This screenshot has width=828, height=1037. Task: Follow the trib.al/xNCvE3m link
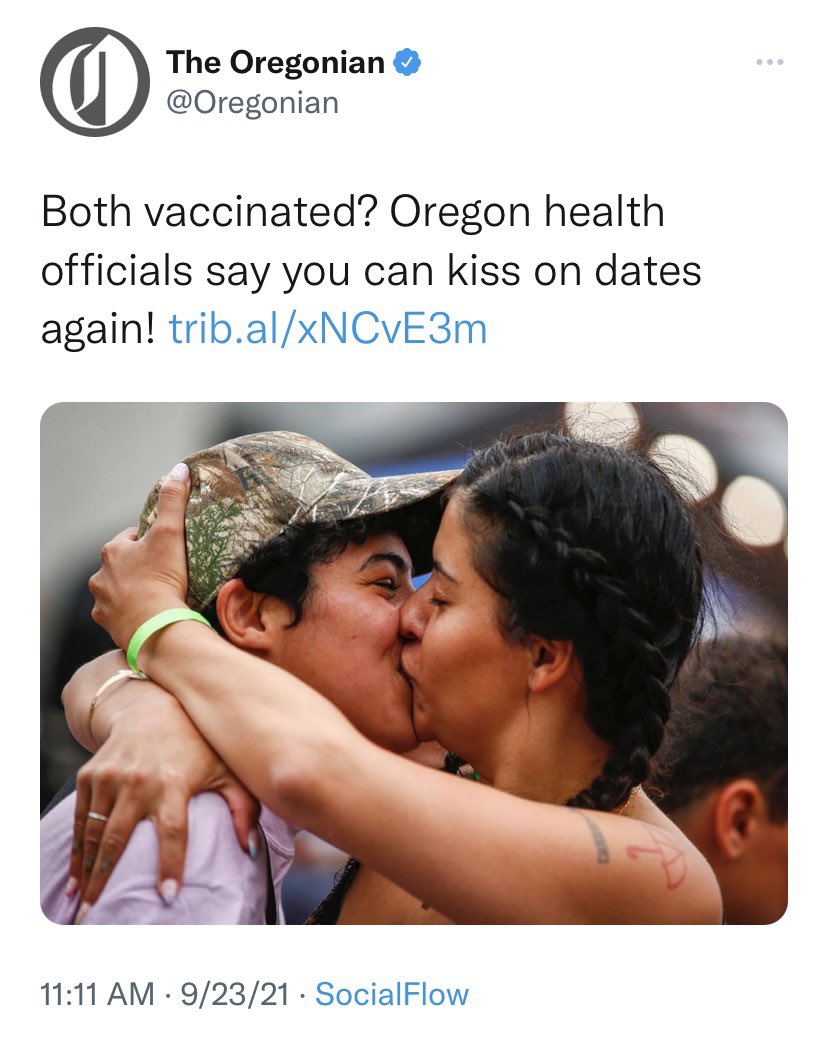[x=328, y=329]
